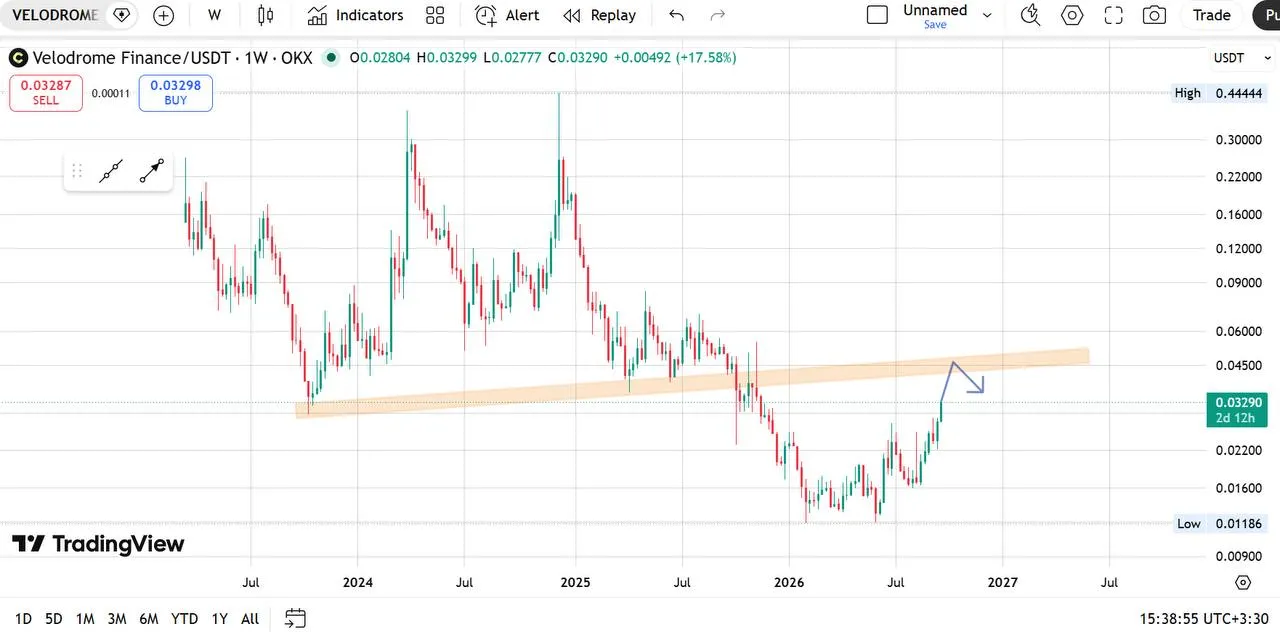Image resolution: width=1280 pixels, height=632 pixels.
Task: Click the Velodrome Finance/USDT chart title
Action: coord(172,58)
